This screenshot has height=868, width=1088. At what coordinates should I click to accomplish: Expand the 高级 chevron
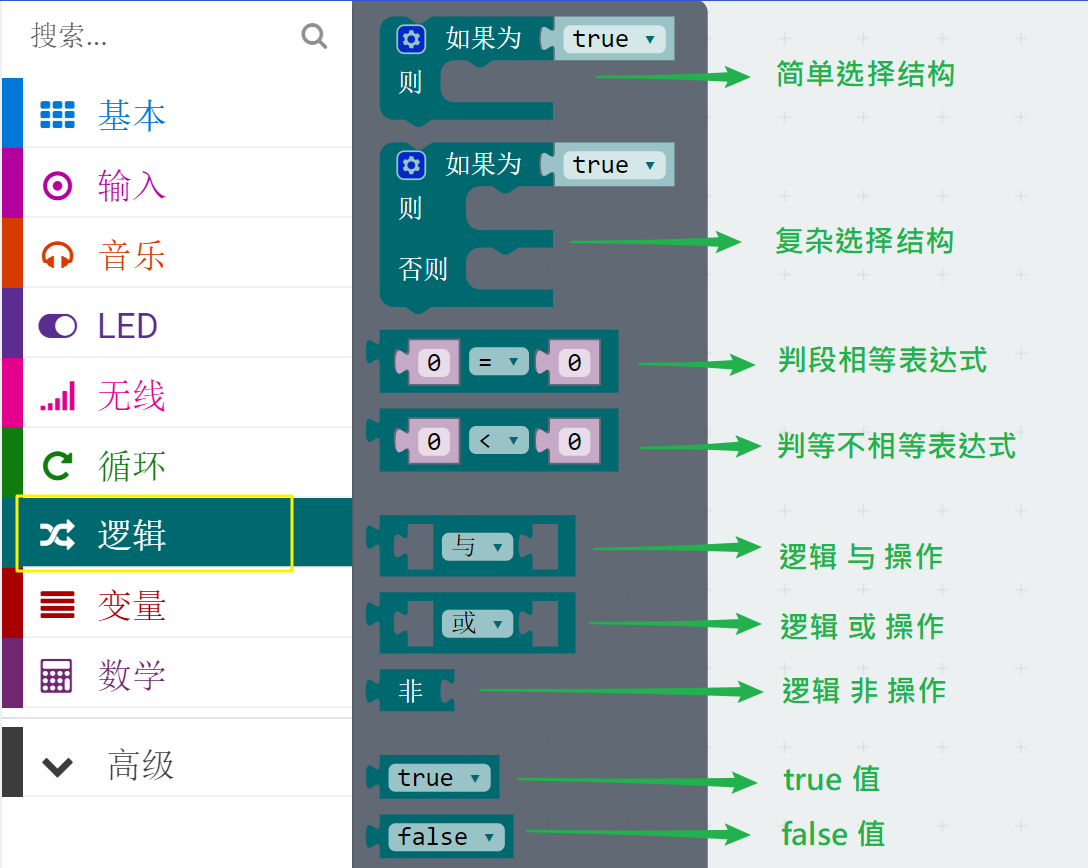click(58, 767)
